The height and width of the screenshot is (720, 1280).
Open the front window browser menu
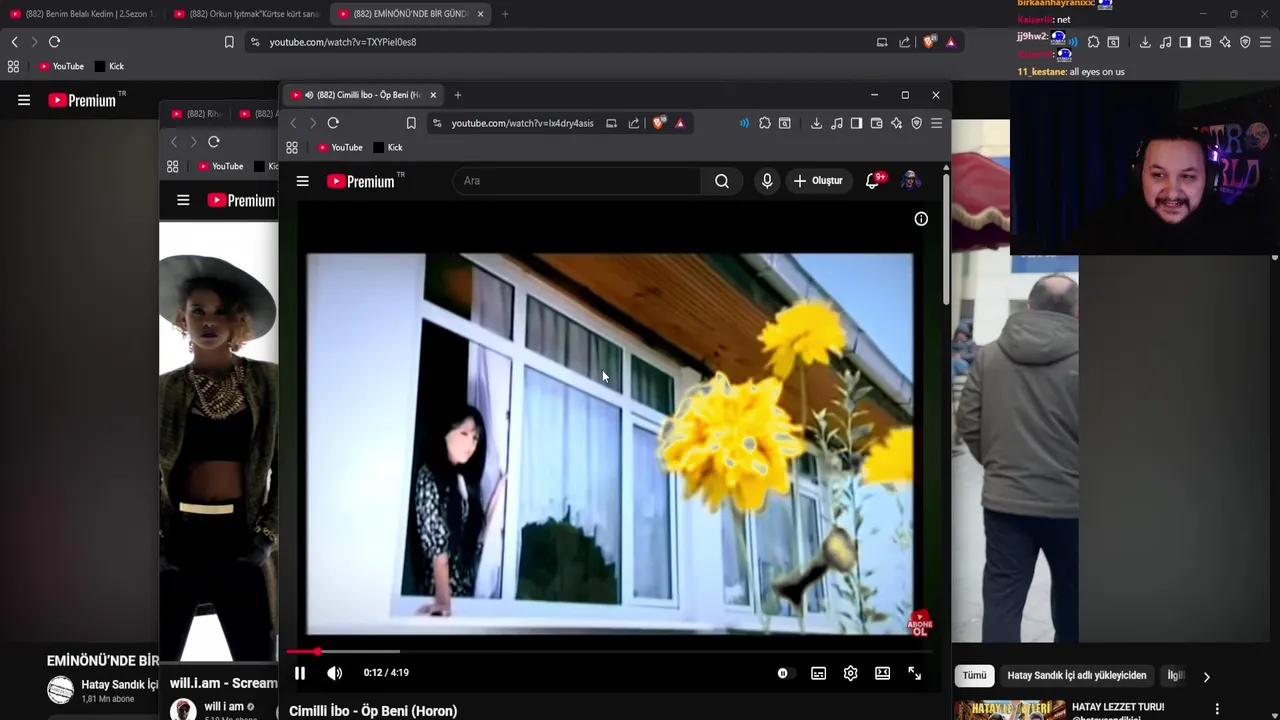coord(937,123)
